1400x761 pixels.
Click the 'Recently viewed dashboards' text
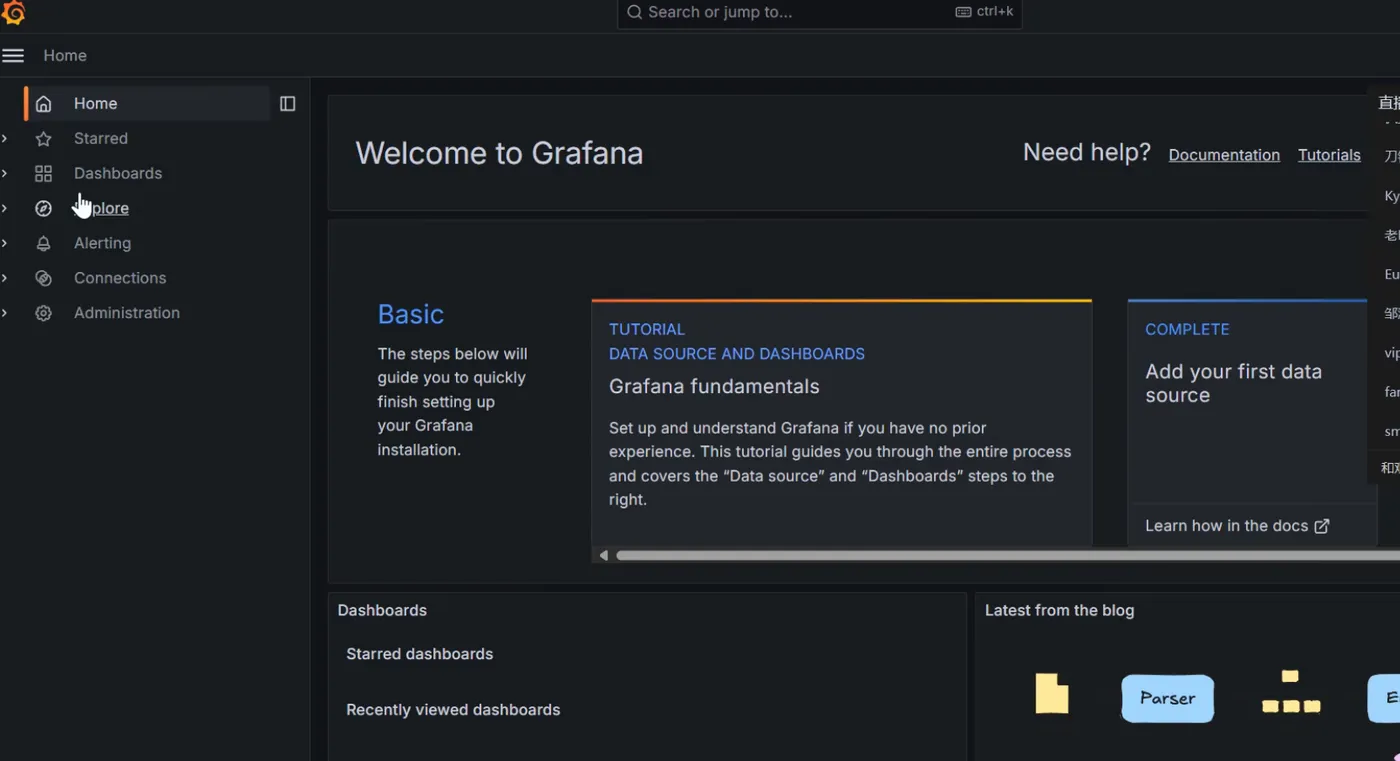453,710
